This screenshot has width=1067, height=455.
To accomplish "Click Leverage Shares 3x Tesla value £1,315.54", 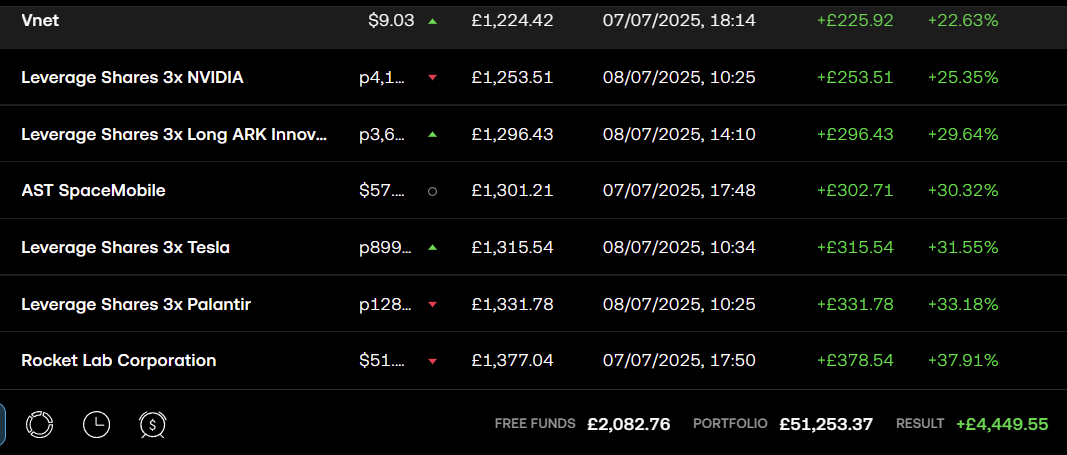I will (512, 247).
